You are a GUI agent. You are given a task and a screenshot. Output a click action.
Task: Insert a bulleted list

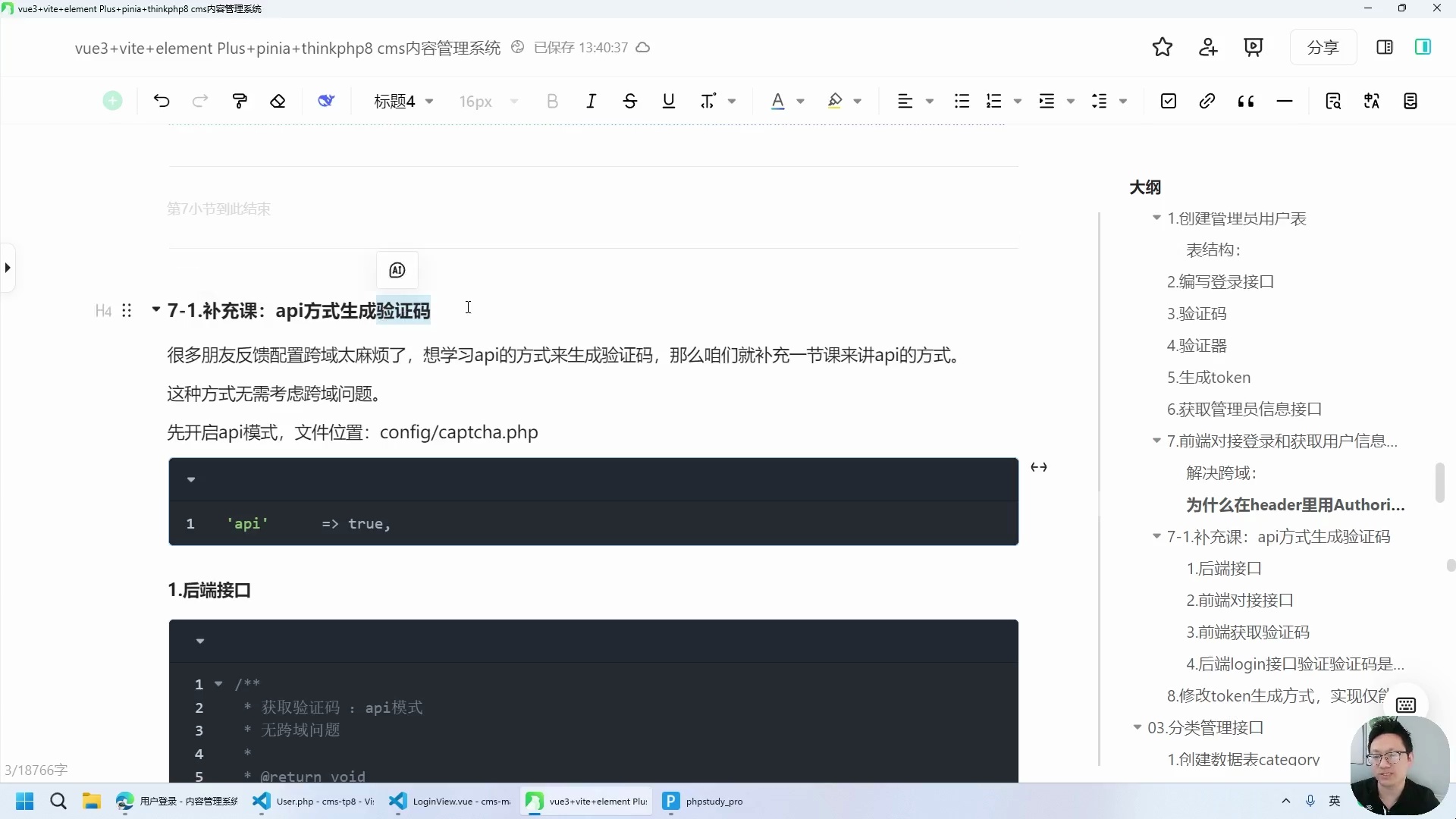962,101
